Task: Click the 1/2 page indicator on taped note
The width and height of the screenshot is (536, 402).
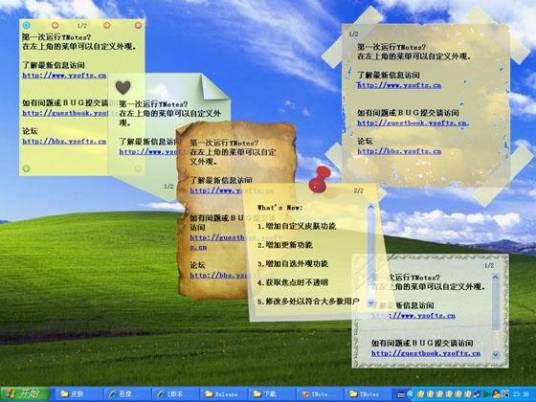Action: pyautogui.click(x=353, y=34)
